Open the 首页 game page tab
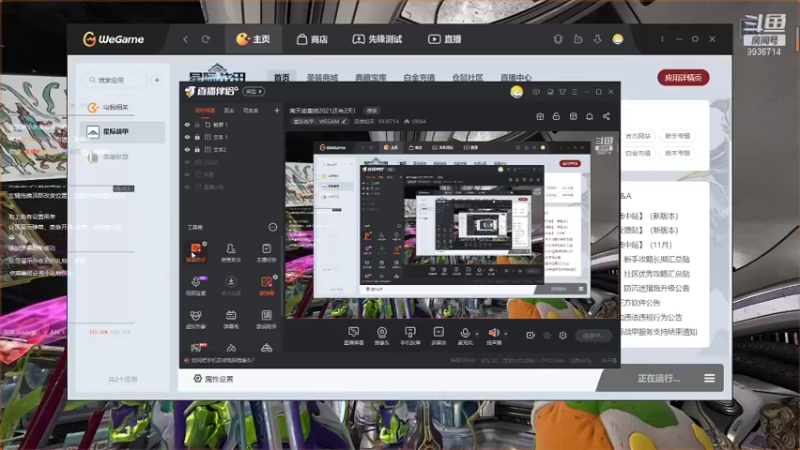Image resolution: width=800 pixels, height=450 pixels. [x=282, y=78]
